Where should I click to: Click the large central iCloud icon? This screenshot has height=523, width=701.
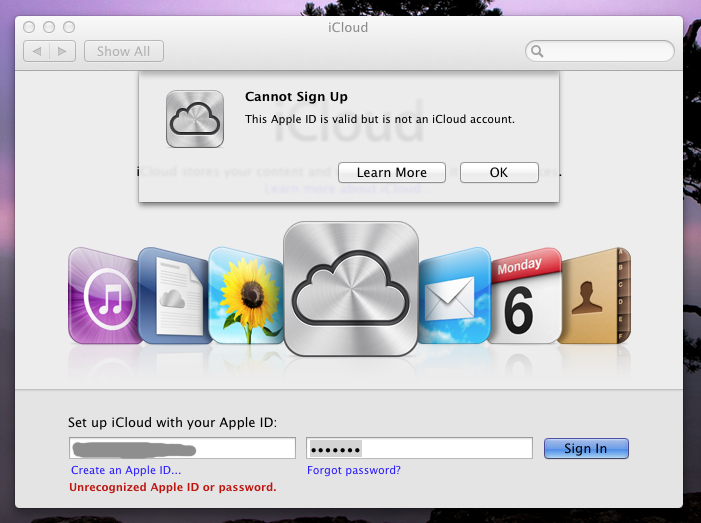pos(351,289)
